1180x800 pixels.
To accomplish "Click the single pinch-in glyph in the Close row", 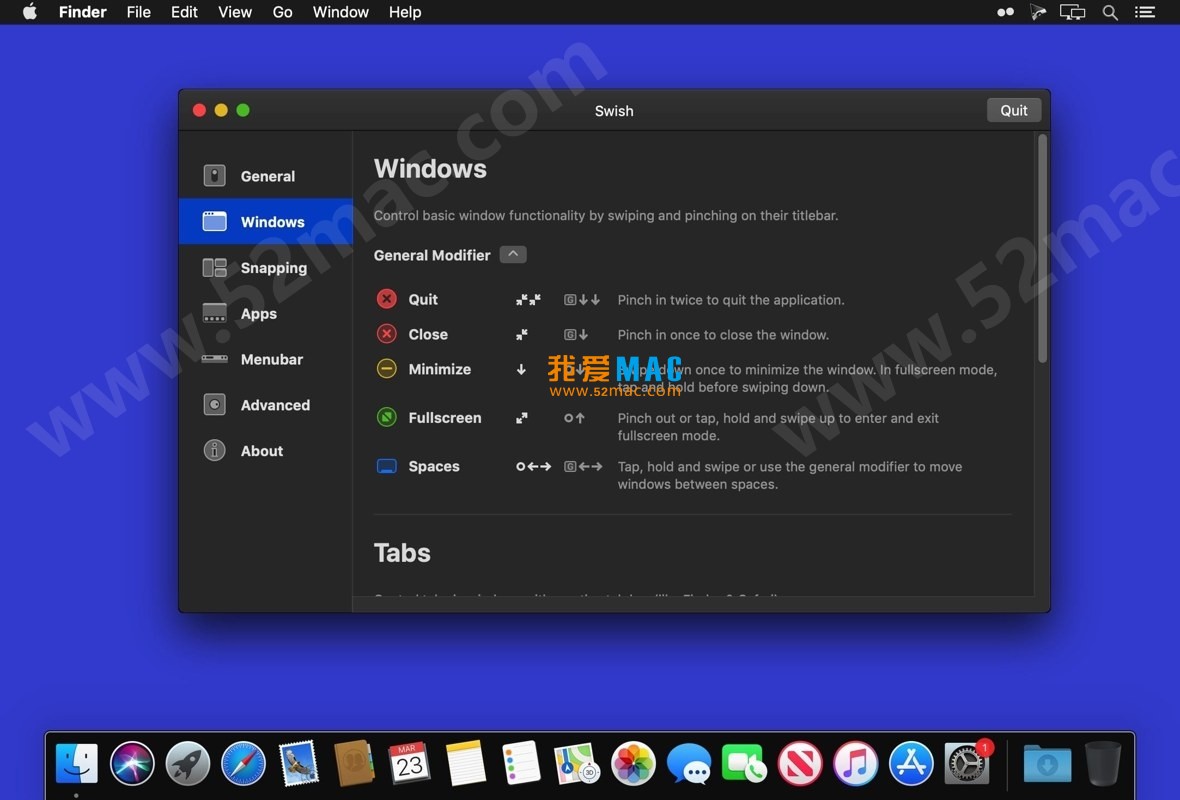I will 522,334.
